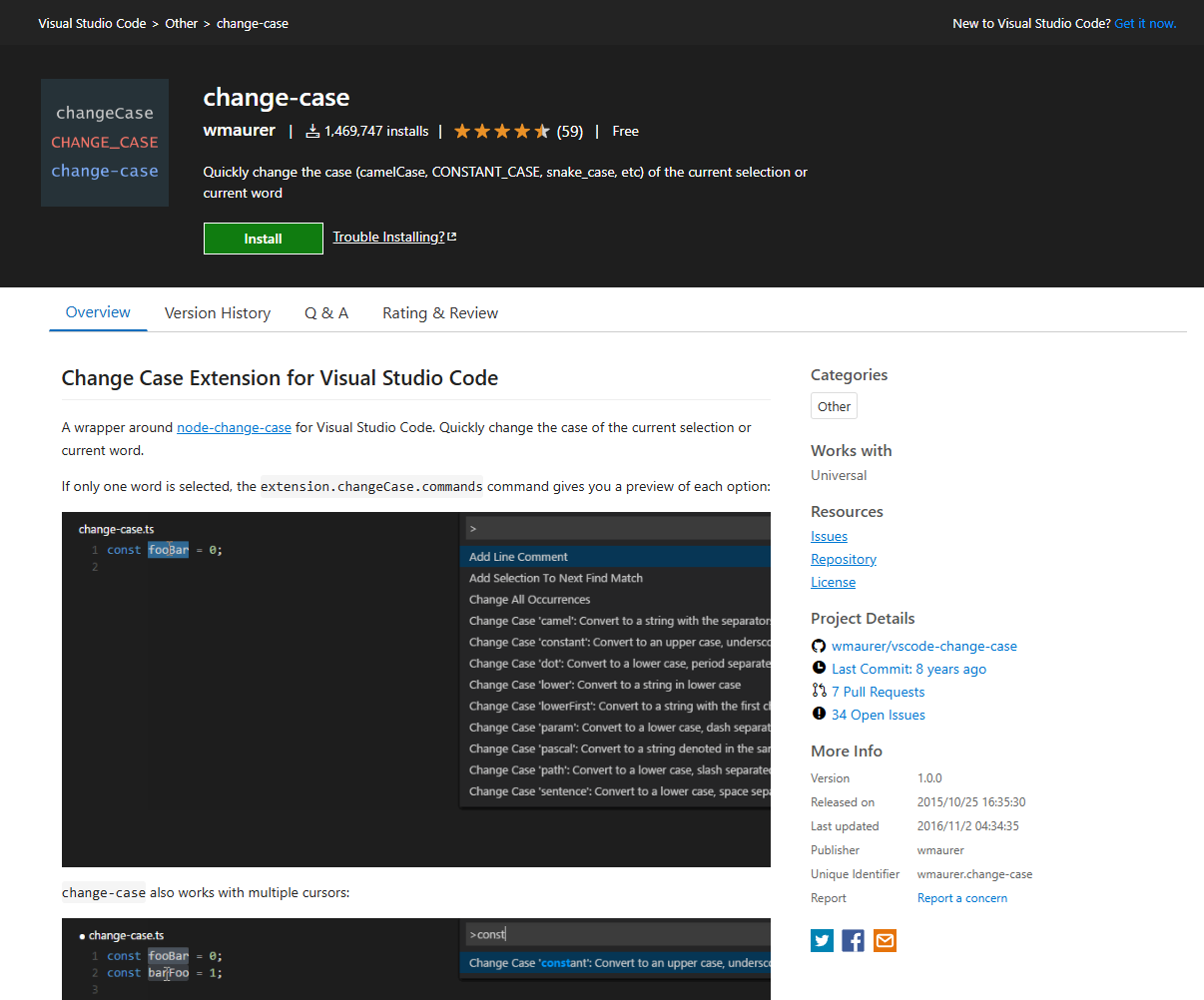Click the change-case breadcrumb item
1204x1000 pixels.
pos(253,23)
